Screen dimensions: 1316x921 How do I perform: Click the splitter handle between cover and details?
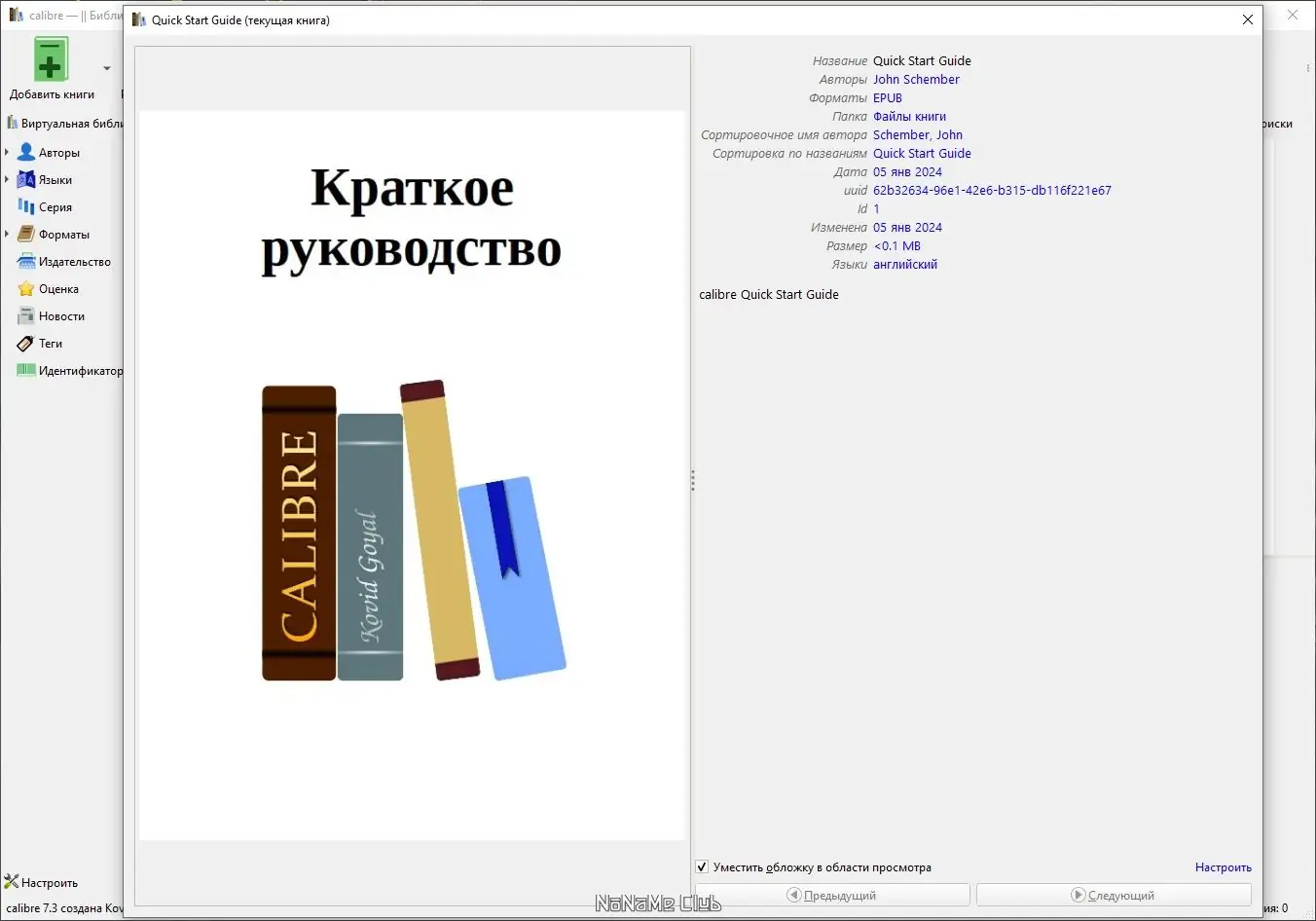692,480
